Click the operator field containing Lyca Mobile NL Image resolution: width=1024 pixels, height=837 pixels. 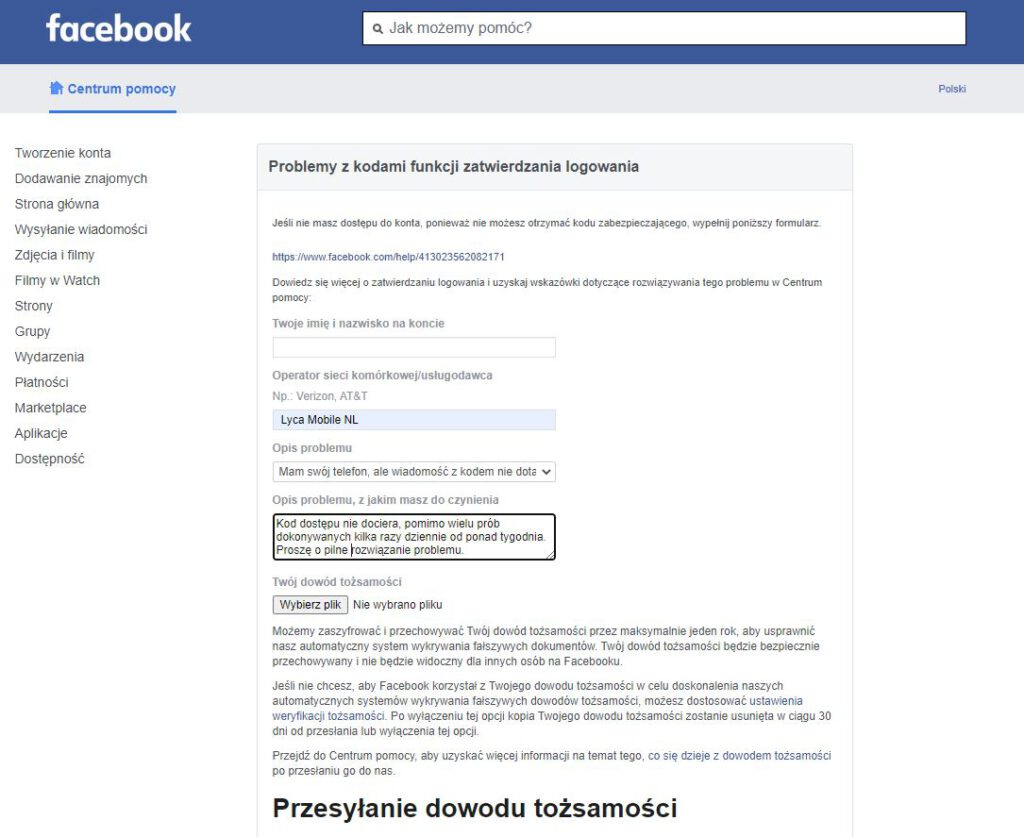(x=414, y=420)
